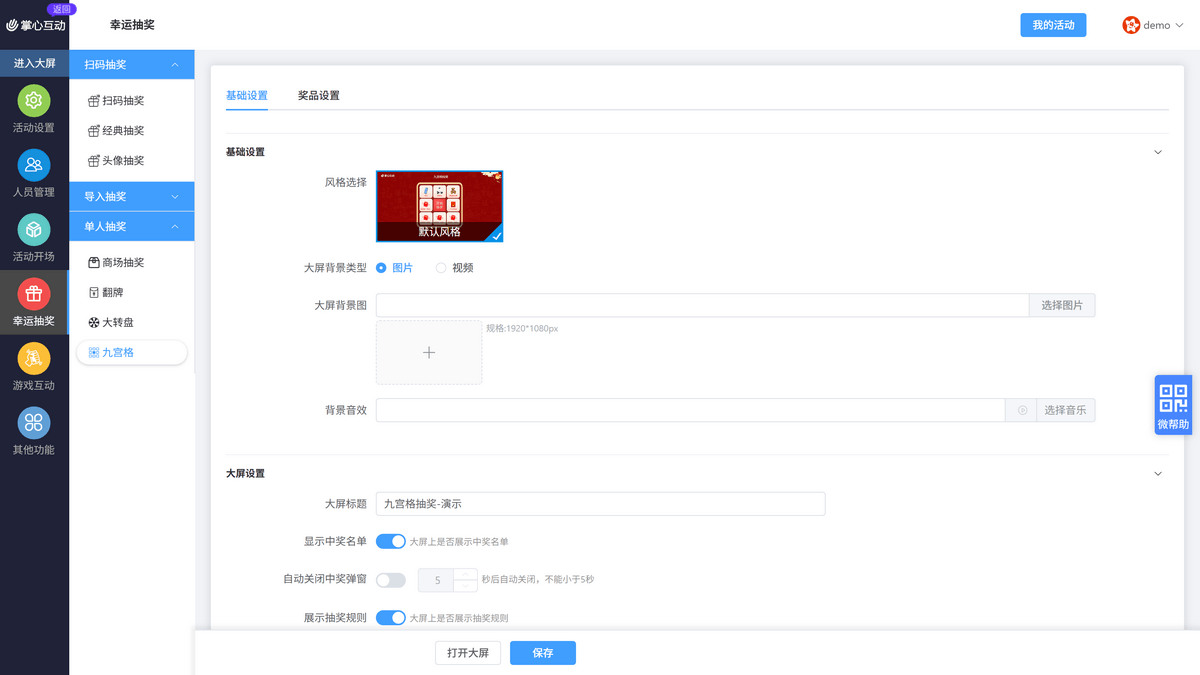
Task: Collapse the 扫码抽奖 group header
Action: [x=132, y=64]
